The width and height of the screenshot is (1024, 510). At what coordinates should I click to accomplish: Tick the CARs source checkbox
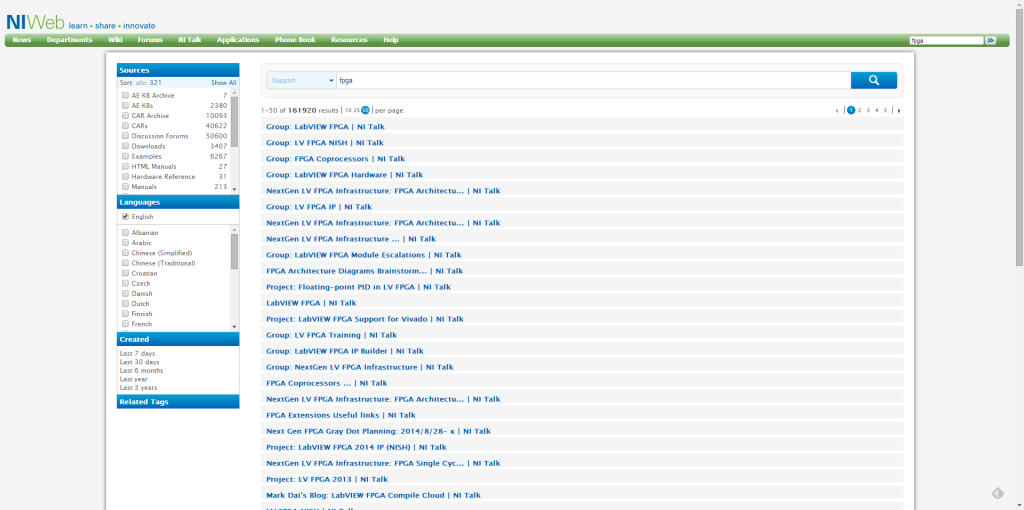(125, 125)
